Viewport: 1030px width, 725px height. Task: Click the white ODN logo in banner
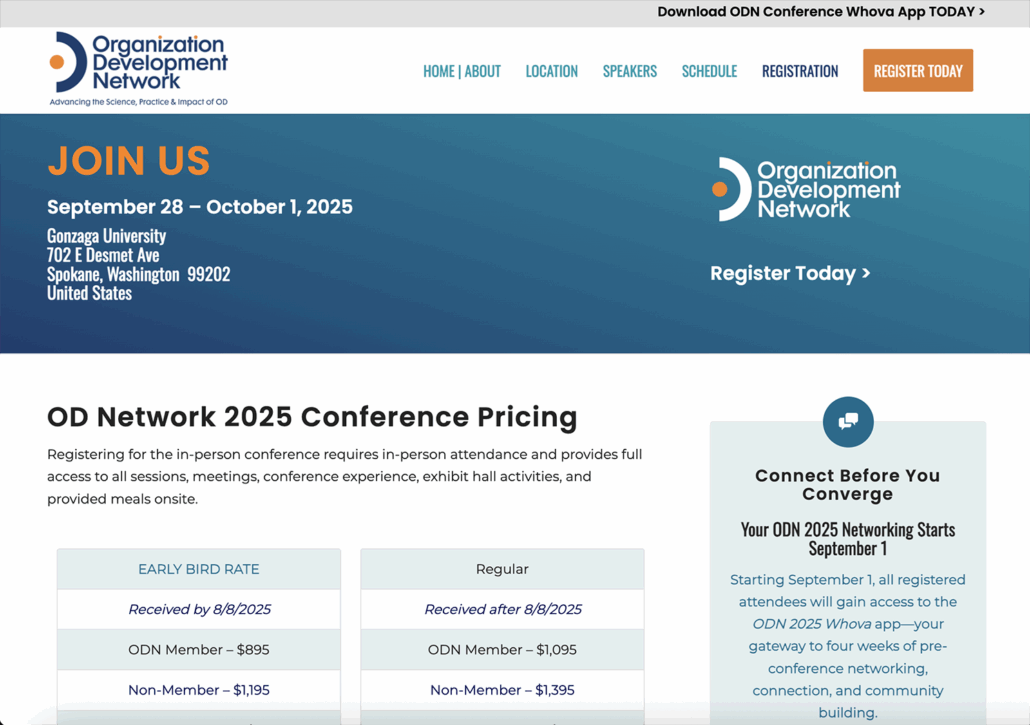point(806,189)
